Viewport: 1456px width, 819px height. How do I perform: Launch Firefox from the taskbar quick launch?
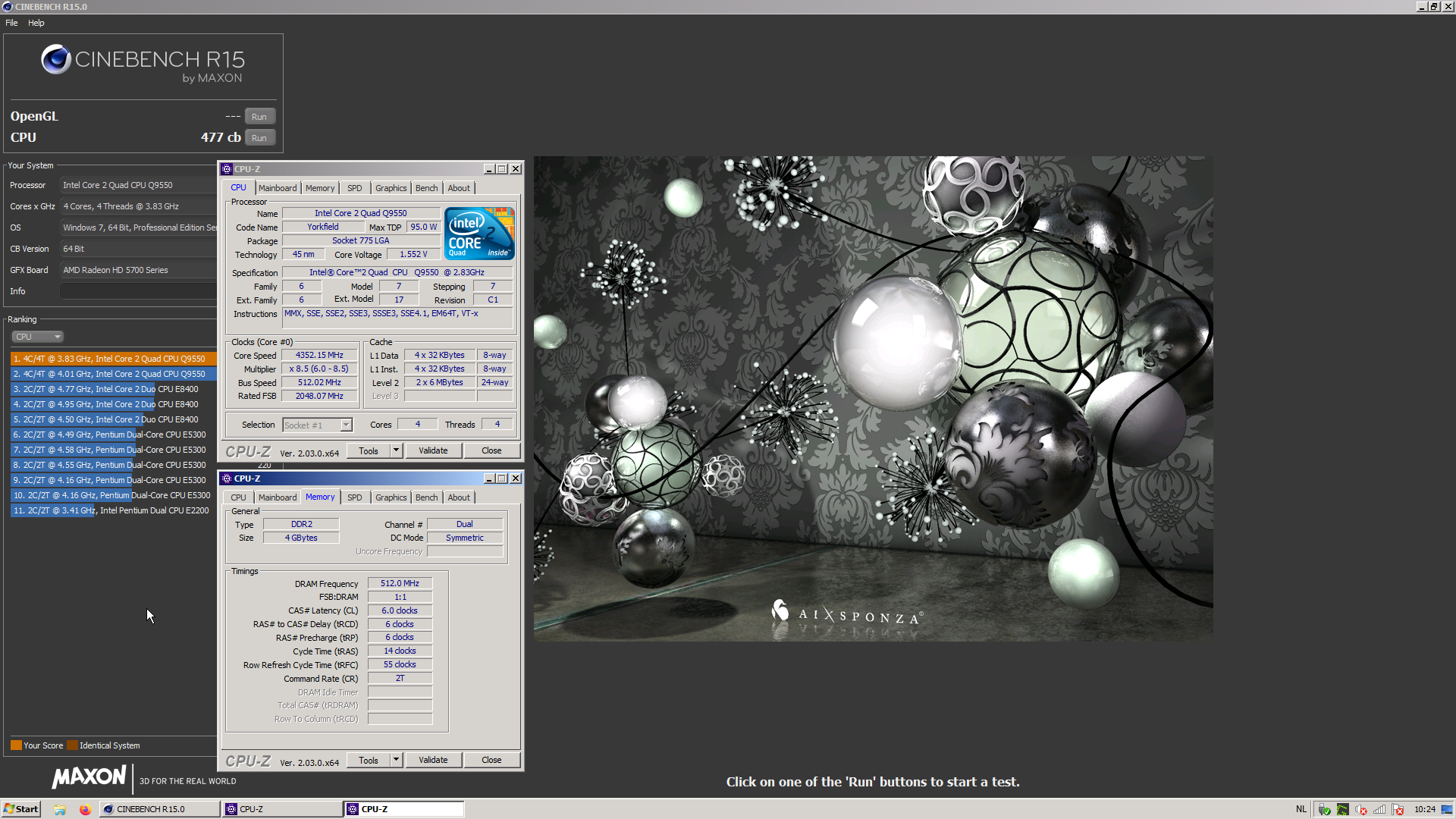(x=85, y=809)
